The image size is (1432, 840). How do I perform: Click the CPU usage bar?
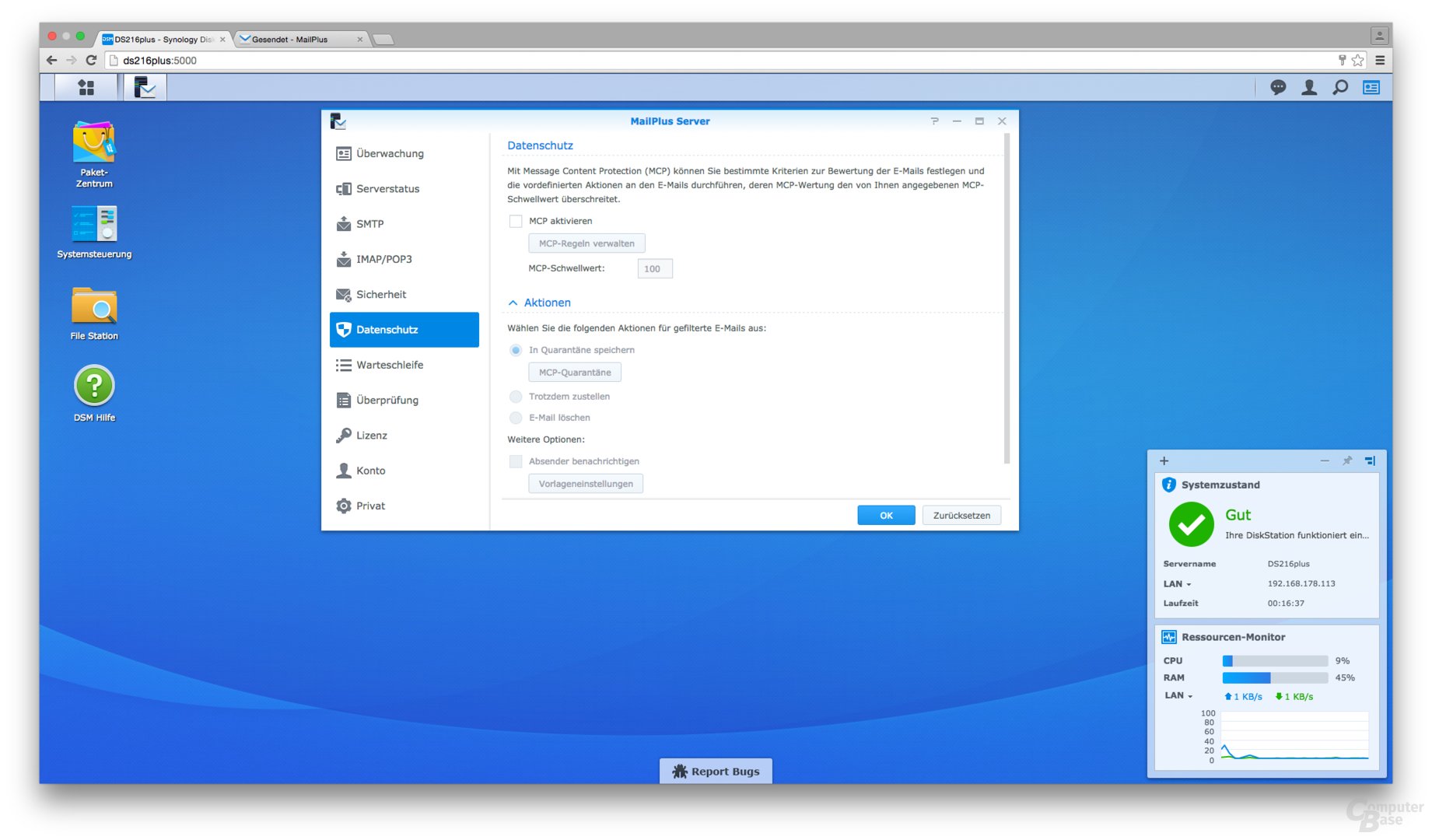tap(1275, 661)
